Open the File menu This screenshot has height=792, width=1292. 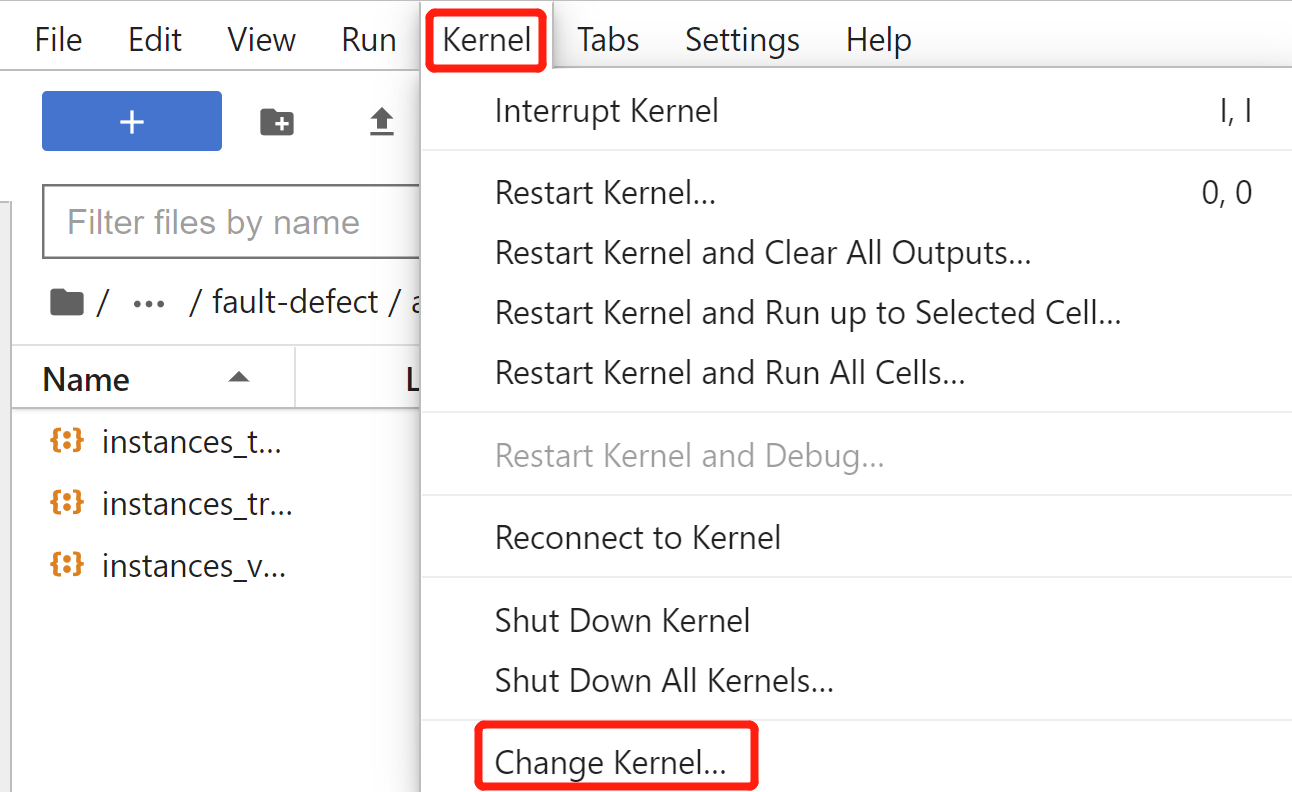pyautogui.click(x=58, y=40)
